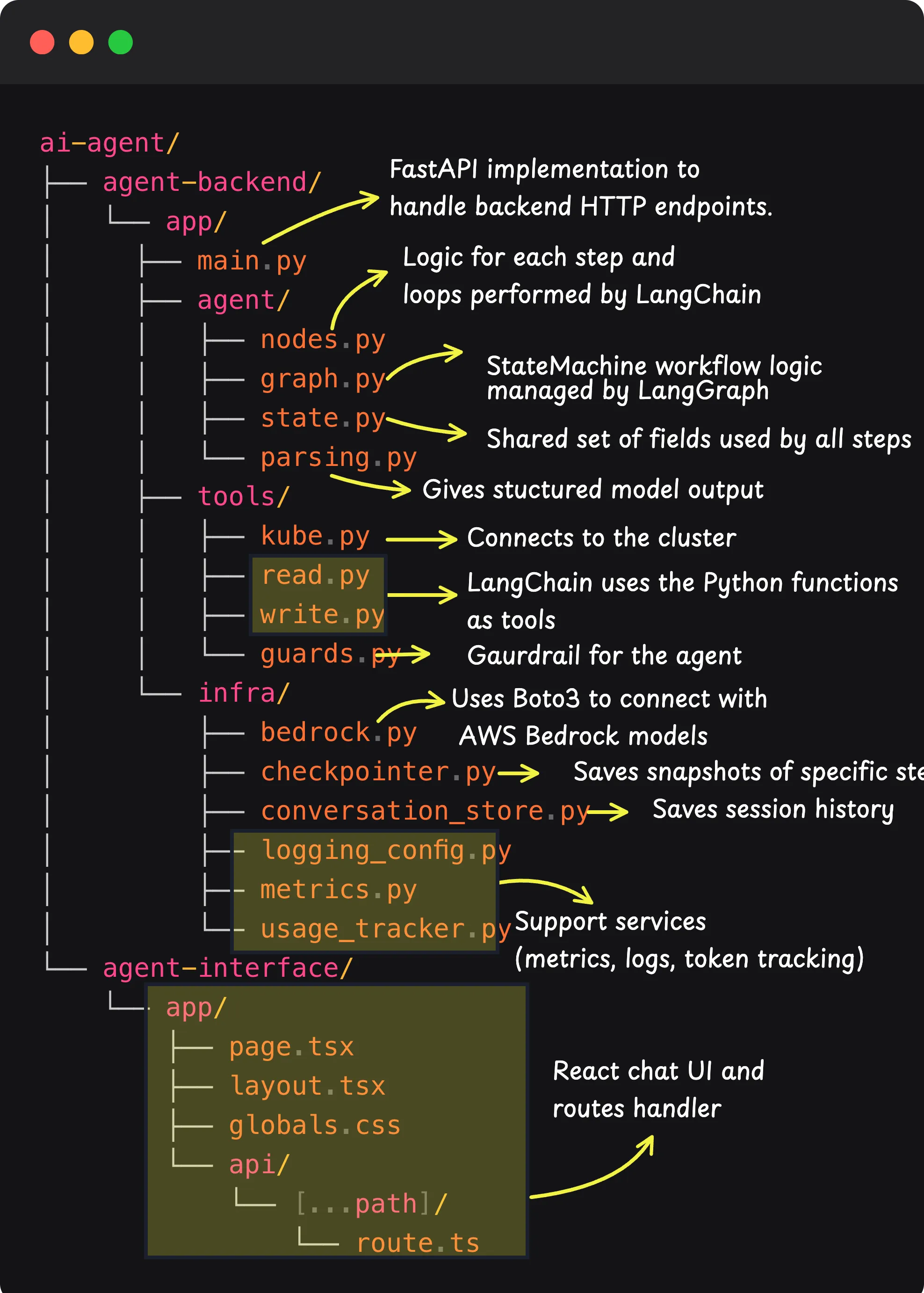Click globals.css file name
The width and height of the screenshot is (924, 1293).
[x=315, y=1125]
